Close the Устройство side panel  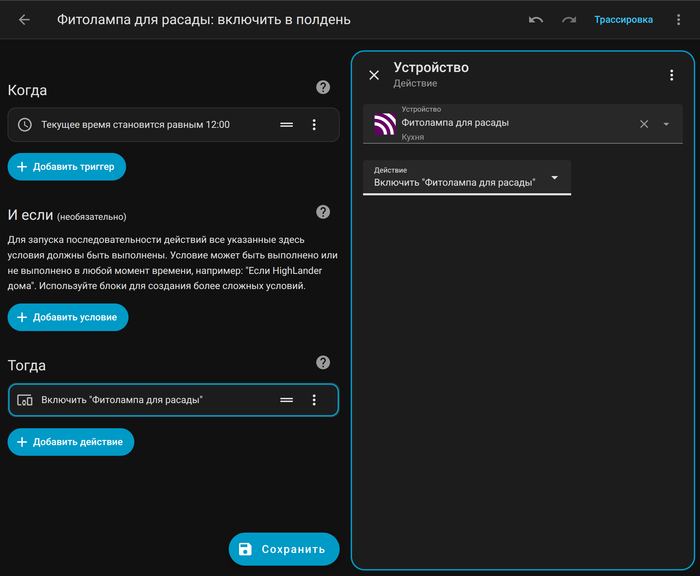point(374,75)
